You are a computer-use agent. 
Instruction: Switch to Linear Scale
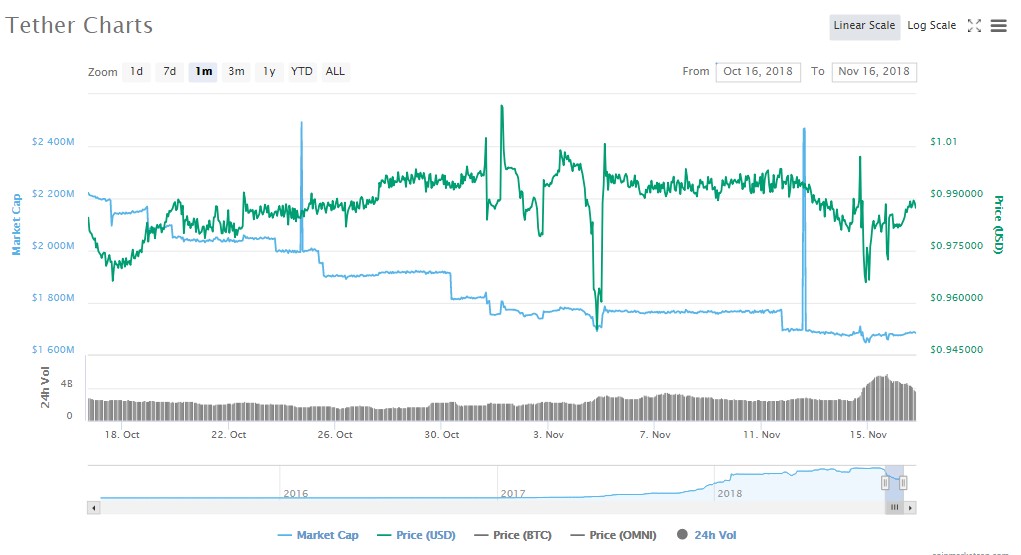[x=865, y=26]
